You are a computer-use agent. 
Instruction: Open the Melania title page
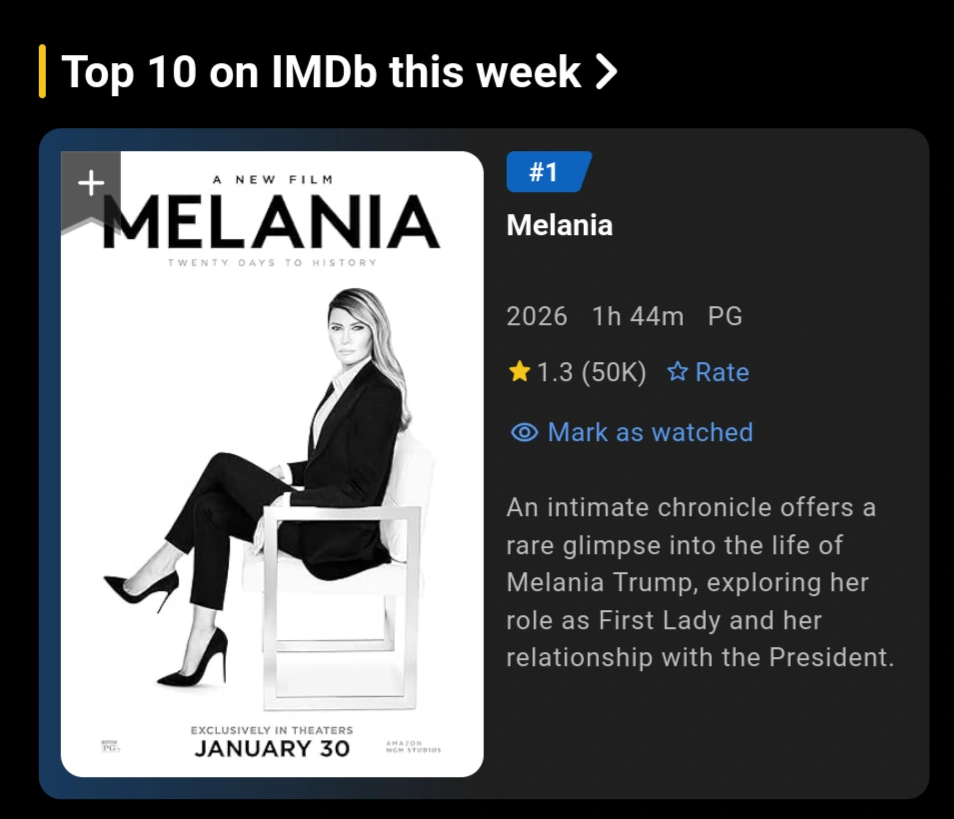(559, 225)
